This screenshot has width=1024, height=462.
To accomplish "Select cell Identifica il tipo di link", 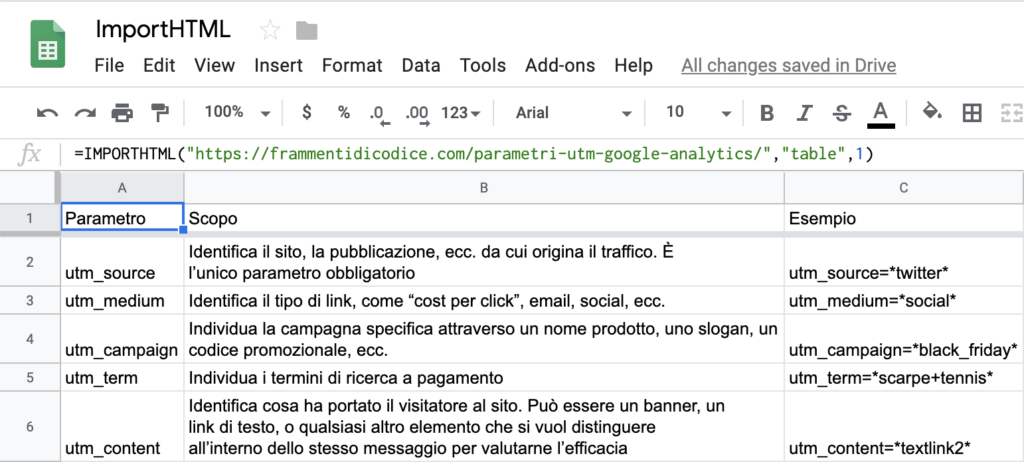I will (x=484, y=301).
